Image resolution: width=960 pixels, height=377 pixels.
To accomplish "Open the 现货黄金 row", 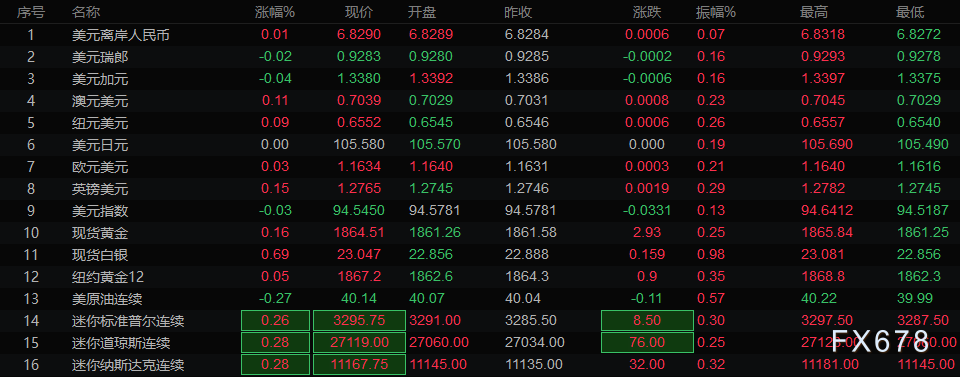I will tap(480, 233).
